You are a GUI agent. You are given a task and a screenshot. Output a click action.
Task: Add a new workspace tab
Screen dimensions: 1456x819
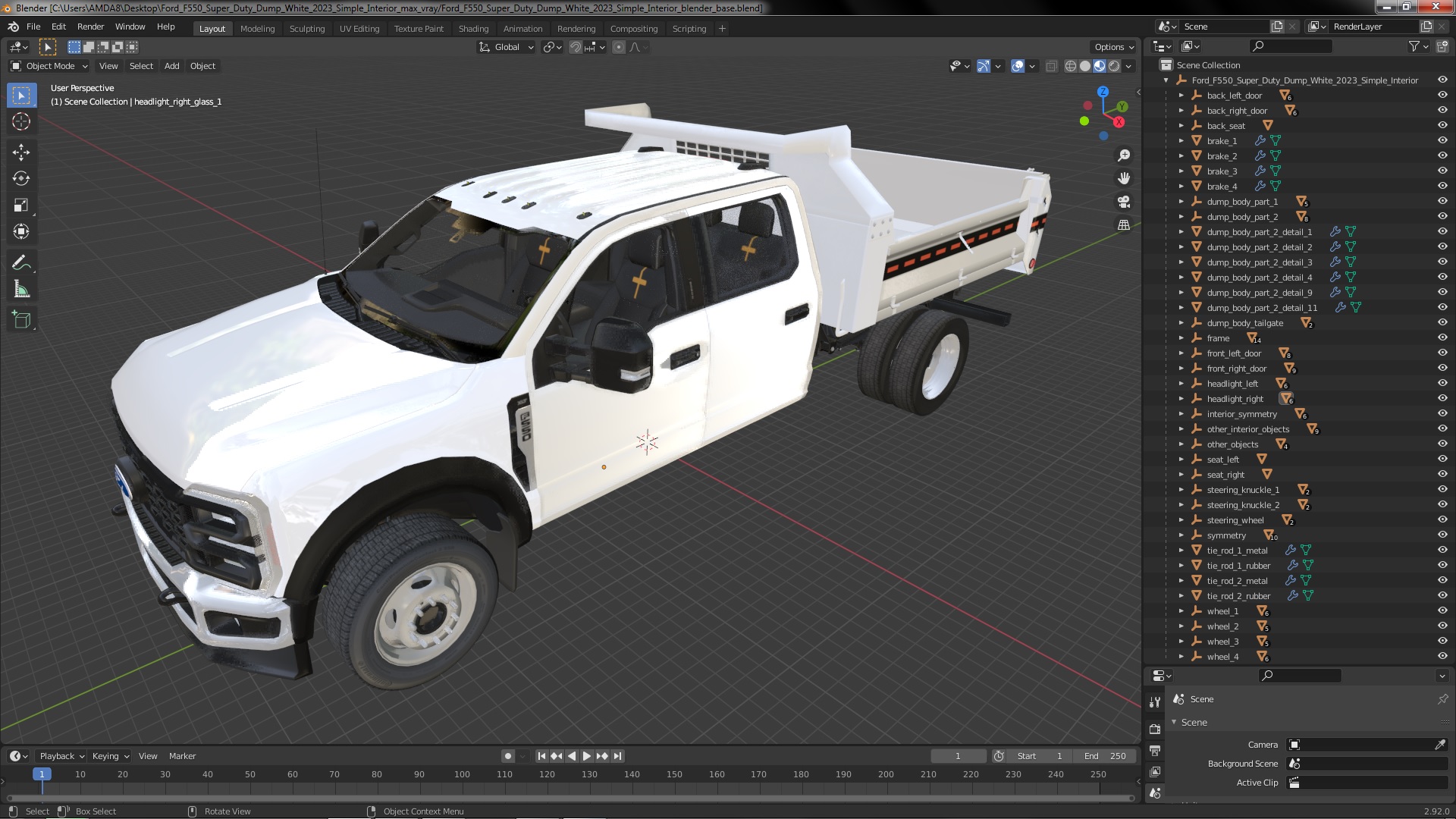(722, 29)
